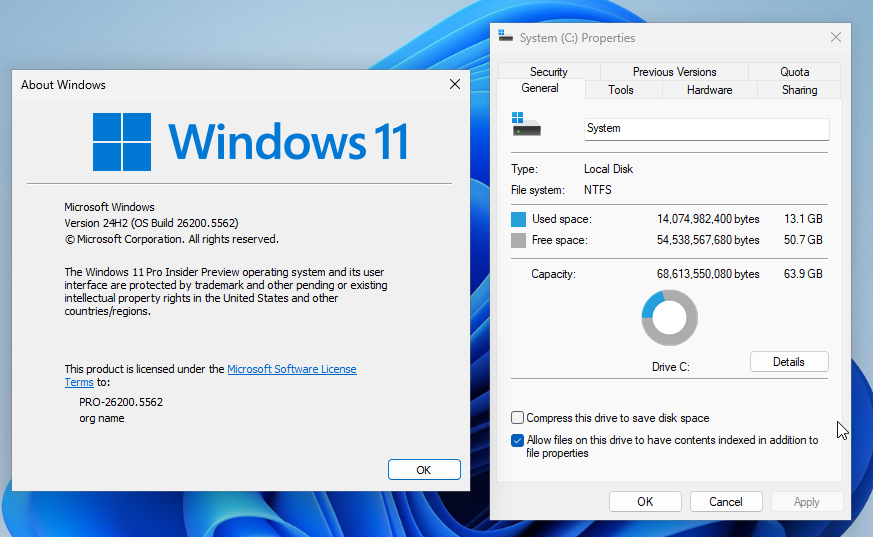Click the 'org name' text
The width and height of the screenshot is (873, 537).
pyautogui.click(x=101, y=418)
